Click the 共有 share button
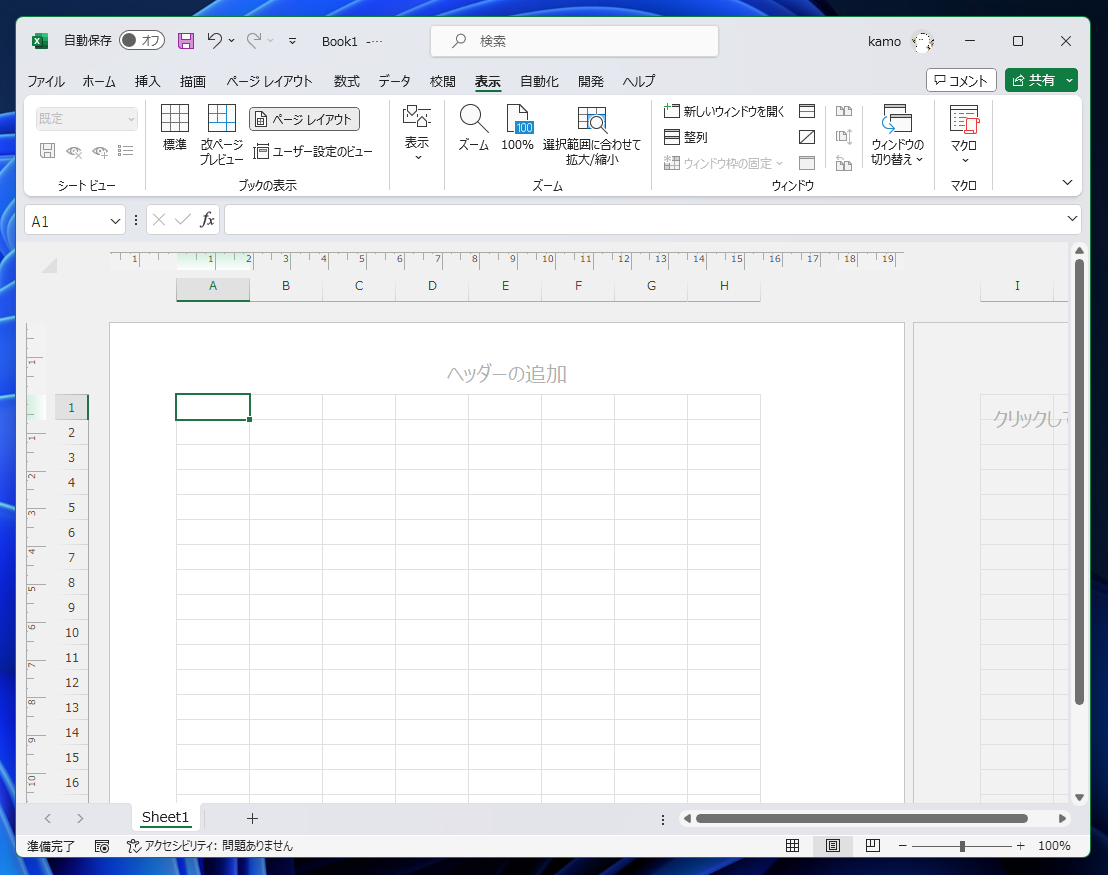 [1034, 81]
